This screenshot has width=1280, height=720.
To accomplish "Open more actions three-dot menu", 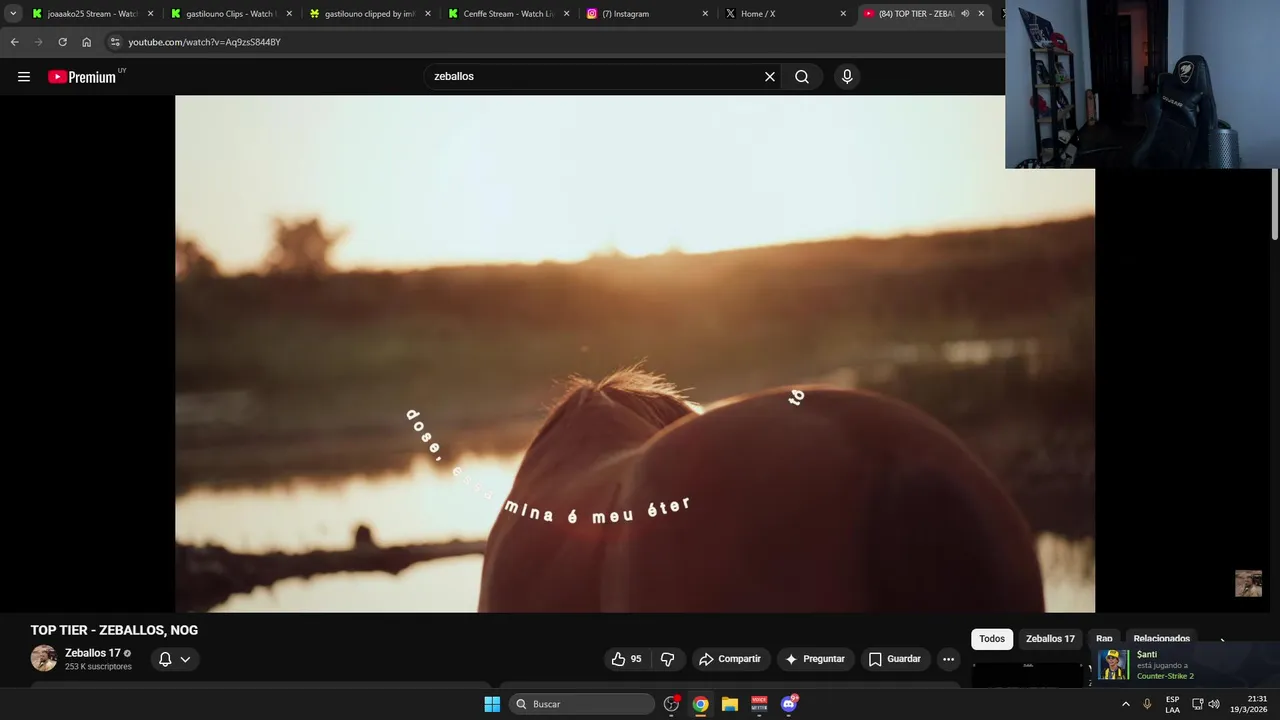I will coord(948,659).
